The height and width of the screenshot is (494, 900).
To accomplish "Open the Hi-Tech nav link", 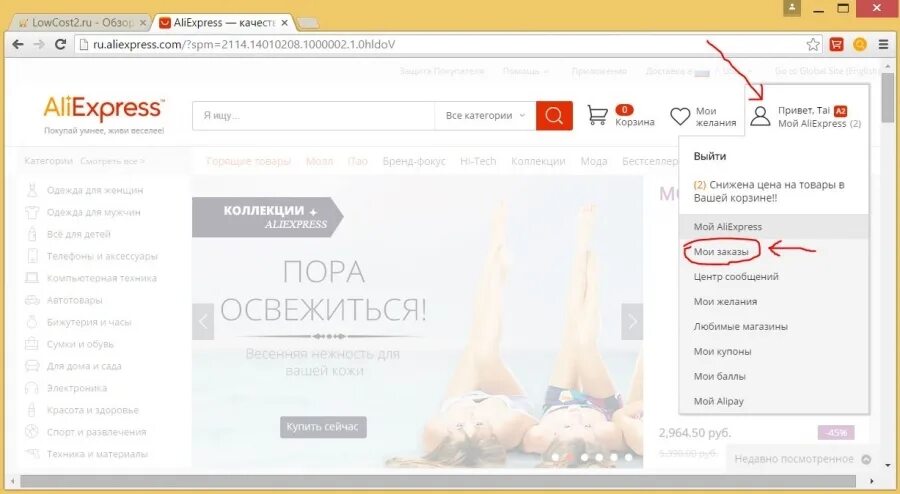I will click(x=478, y=161).
